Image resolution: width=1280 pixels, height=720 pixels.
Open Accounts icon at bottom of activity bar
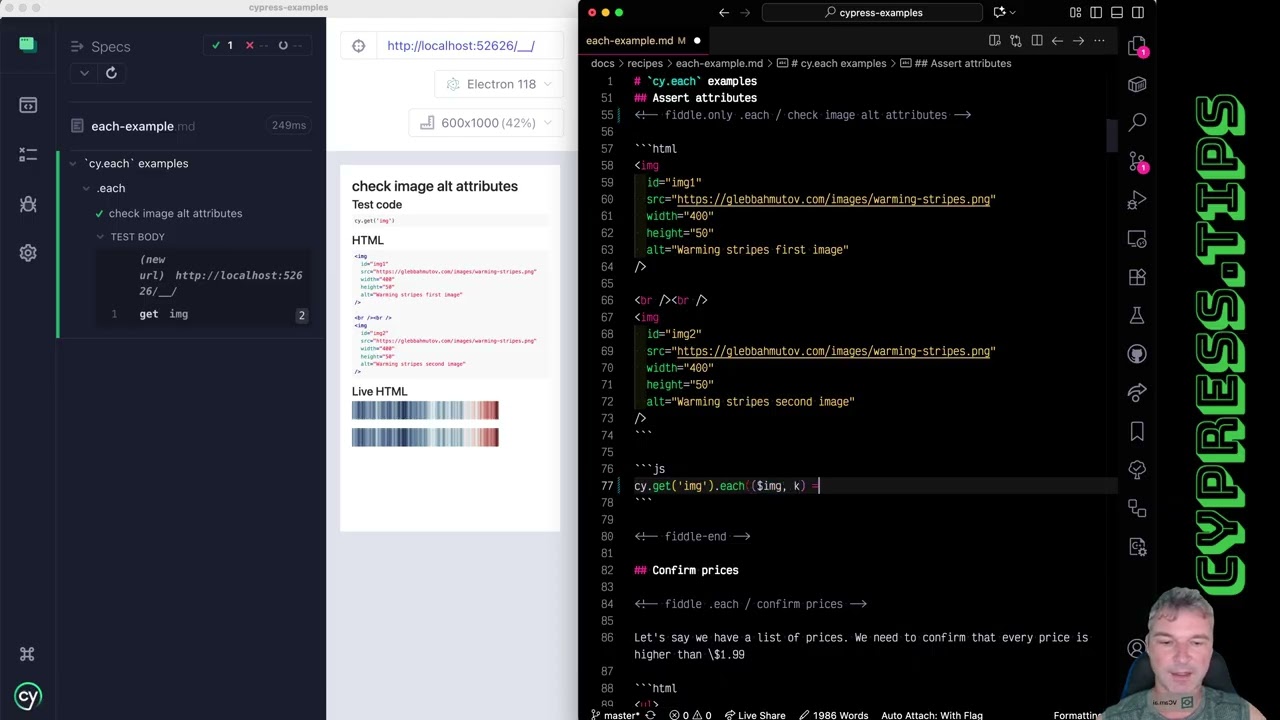(x=1137, y=648)
